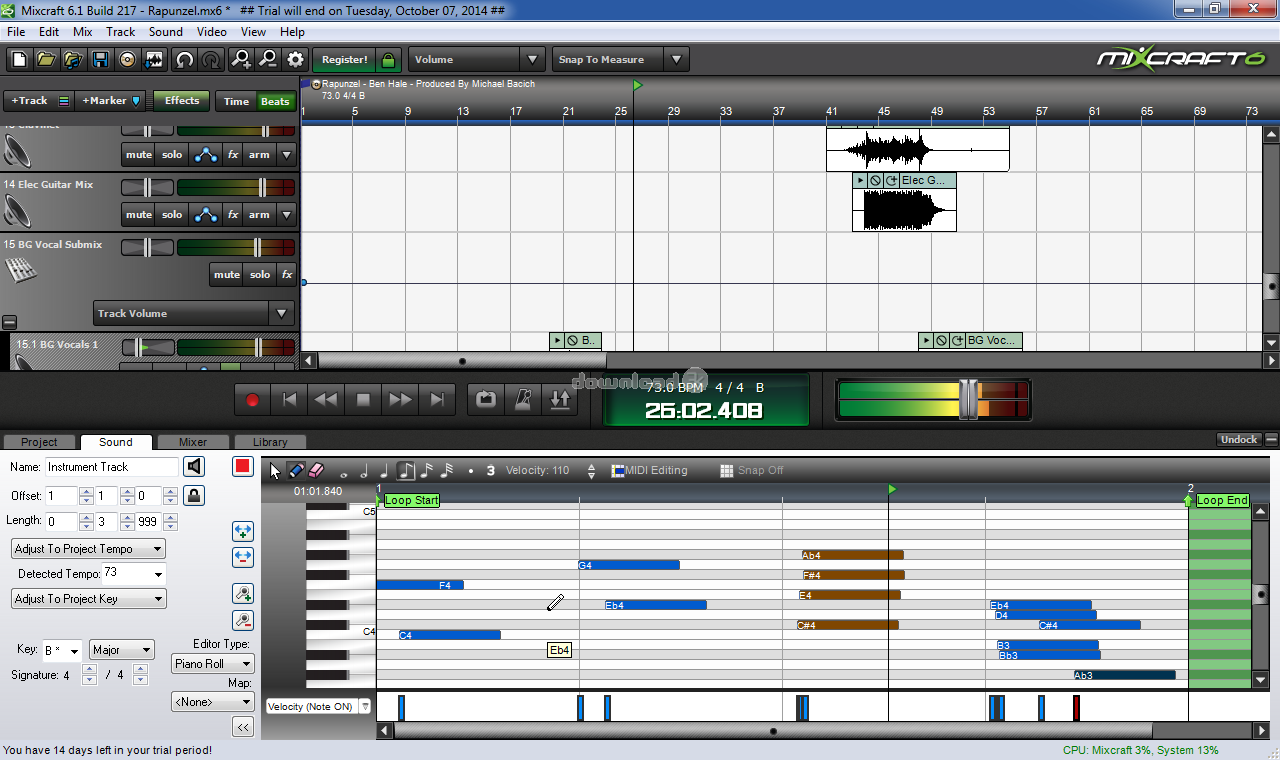
Task: Solo the BG Vocal Submix track
Action: [259, 274]
